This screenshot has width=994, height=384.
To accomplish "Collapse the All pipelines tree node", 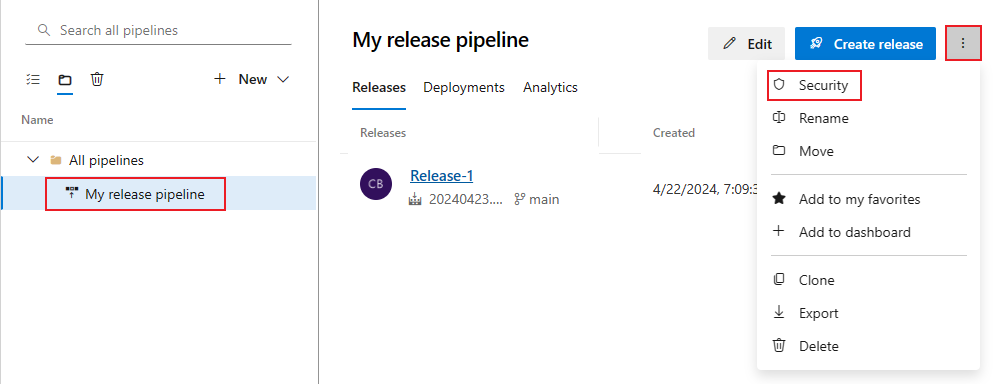I will click(34, 160).
